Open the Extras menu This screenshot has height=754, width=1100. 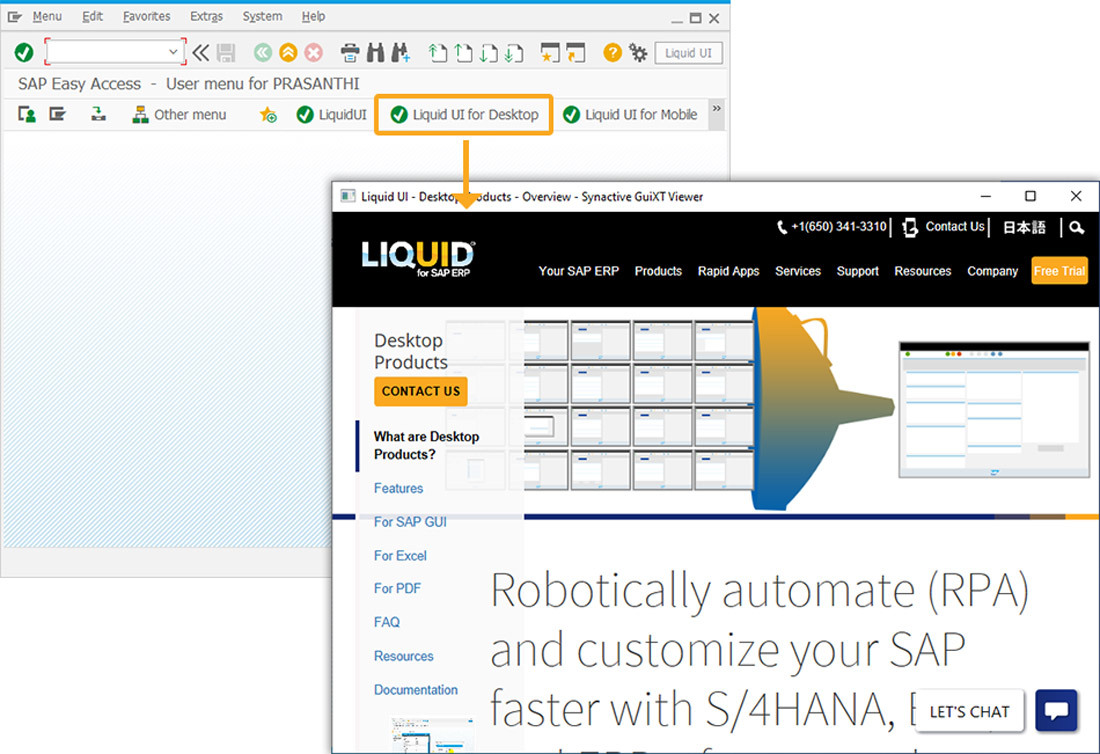click(206, 16)
